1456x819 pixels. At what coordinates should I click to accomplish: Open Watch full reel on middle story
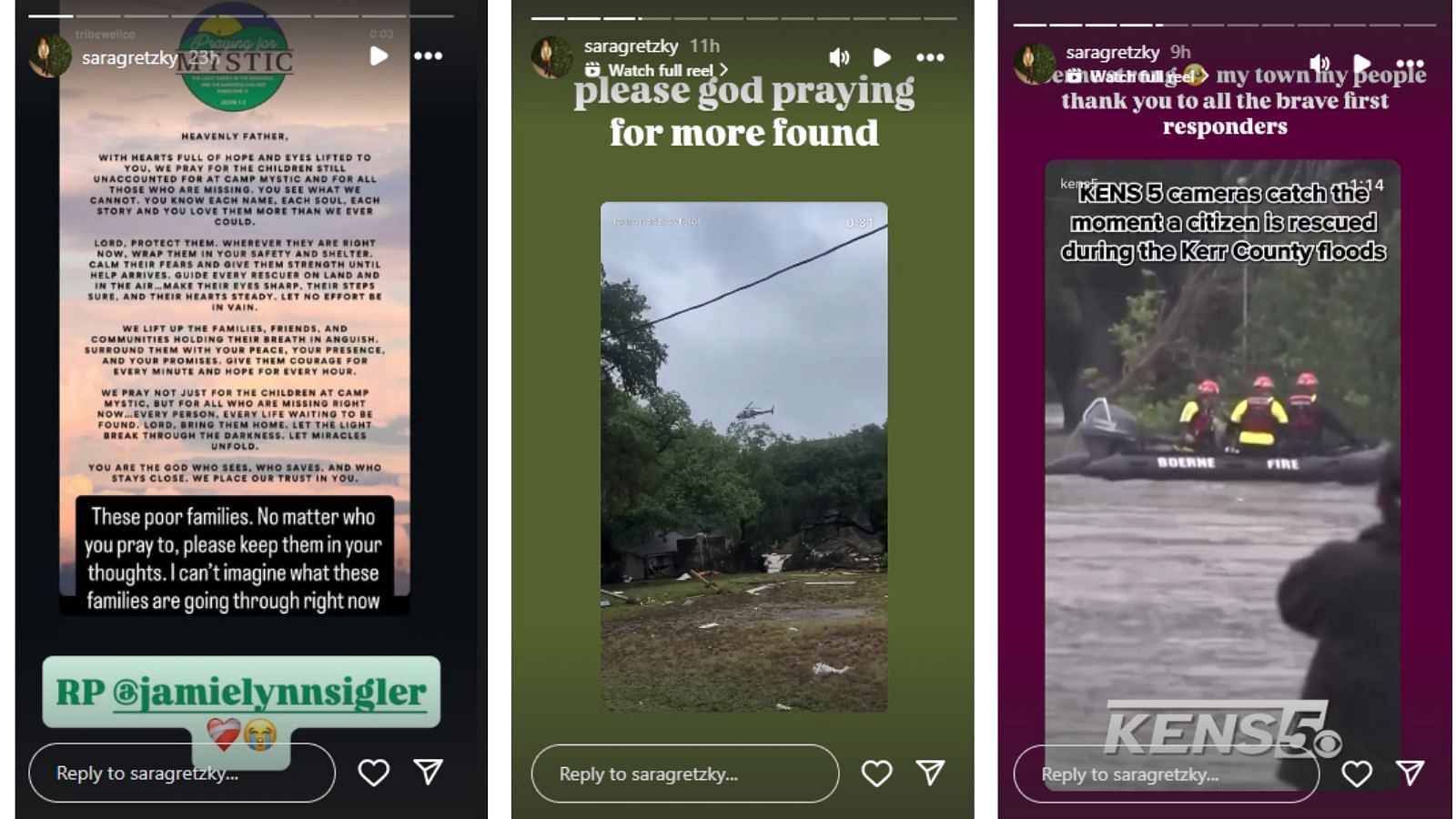click(656, 70)
